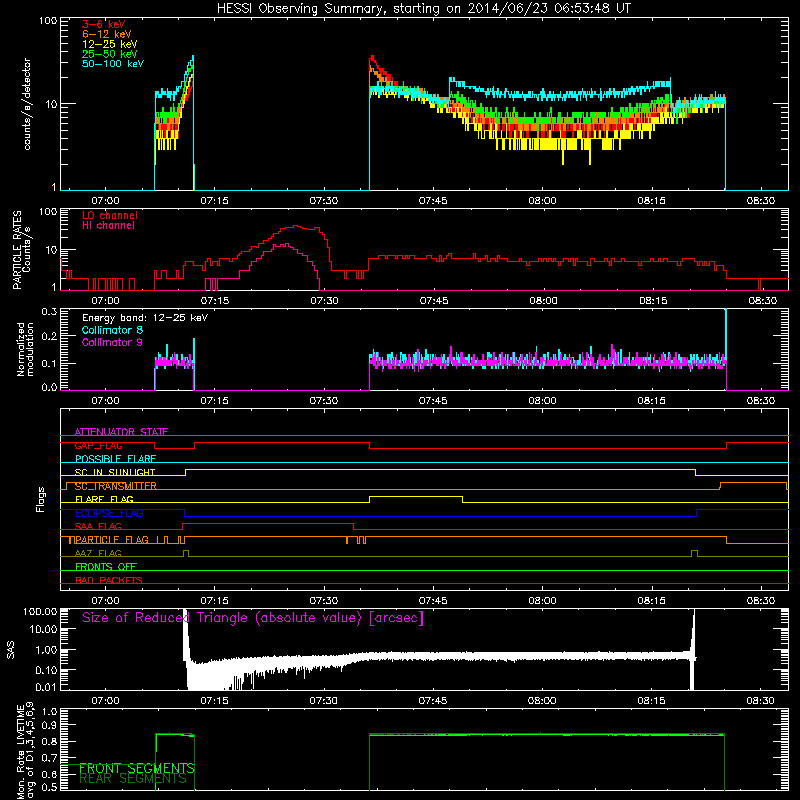Image resolution: width=800 pixels, height=800 pixels.
Task: Click the 08:15 tick label under the flags panel
Action: click(652, 601)
